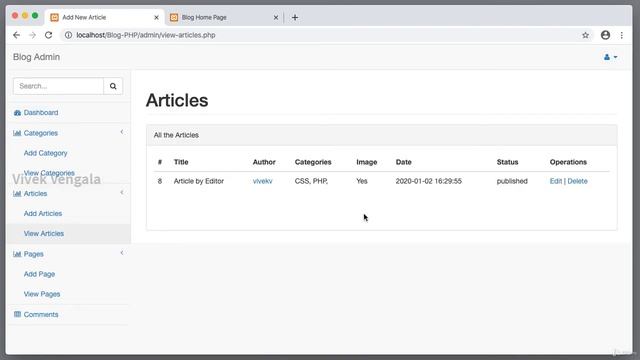
Task: Collapse the Pages menu chevron
Action: (x=122, y=253)
